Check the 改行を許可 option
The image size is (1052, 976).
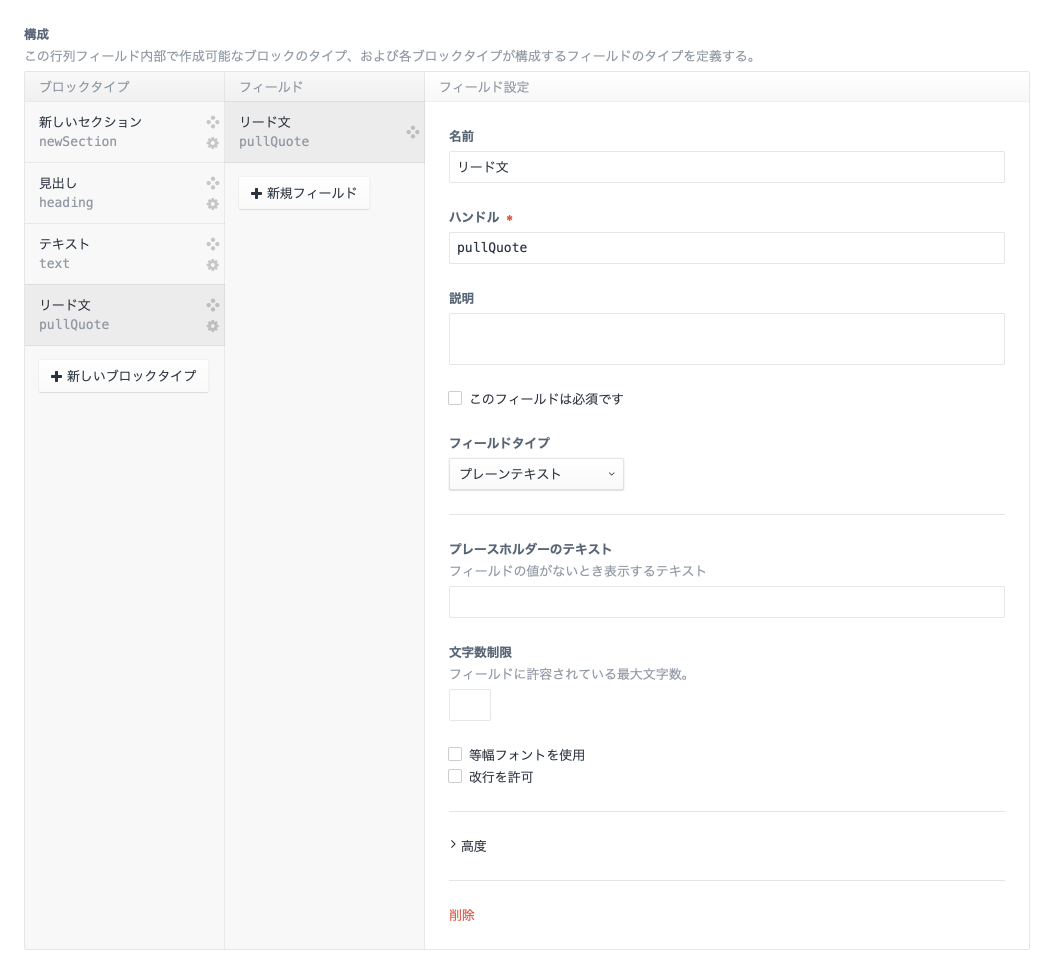click(x=455, y=776)
